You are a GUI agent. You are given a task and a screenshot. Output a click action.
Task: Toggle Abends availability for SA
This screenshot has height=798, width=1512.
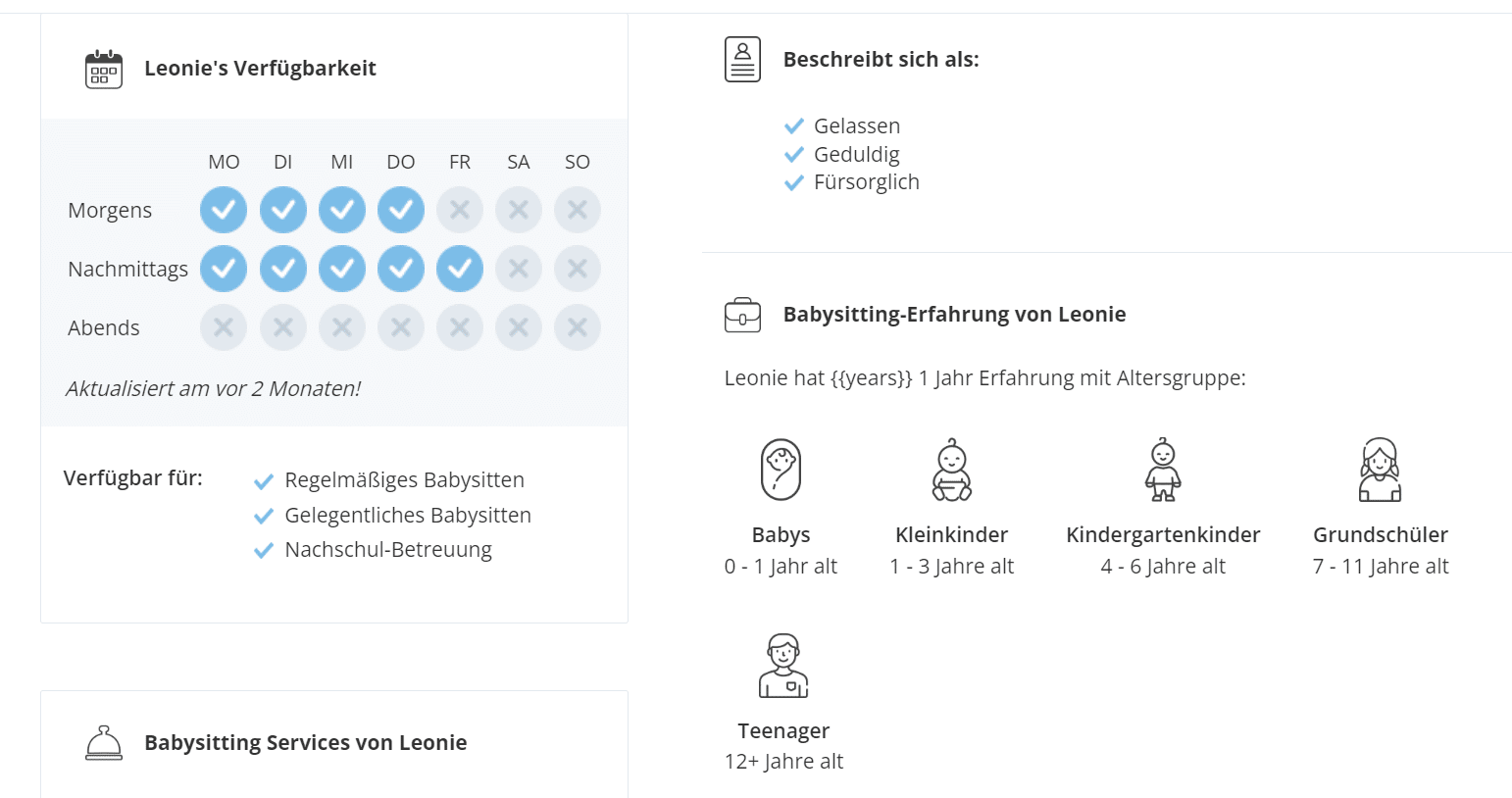(x=519, y=327)
